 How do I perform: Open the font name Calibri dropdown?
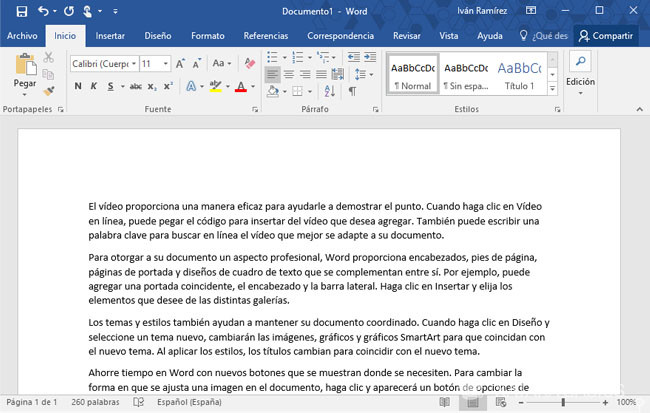[x=134, y=63]
